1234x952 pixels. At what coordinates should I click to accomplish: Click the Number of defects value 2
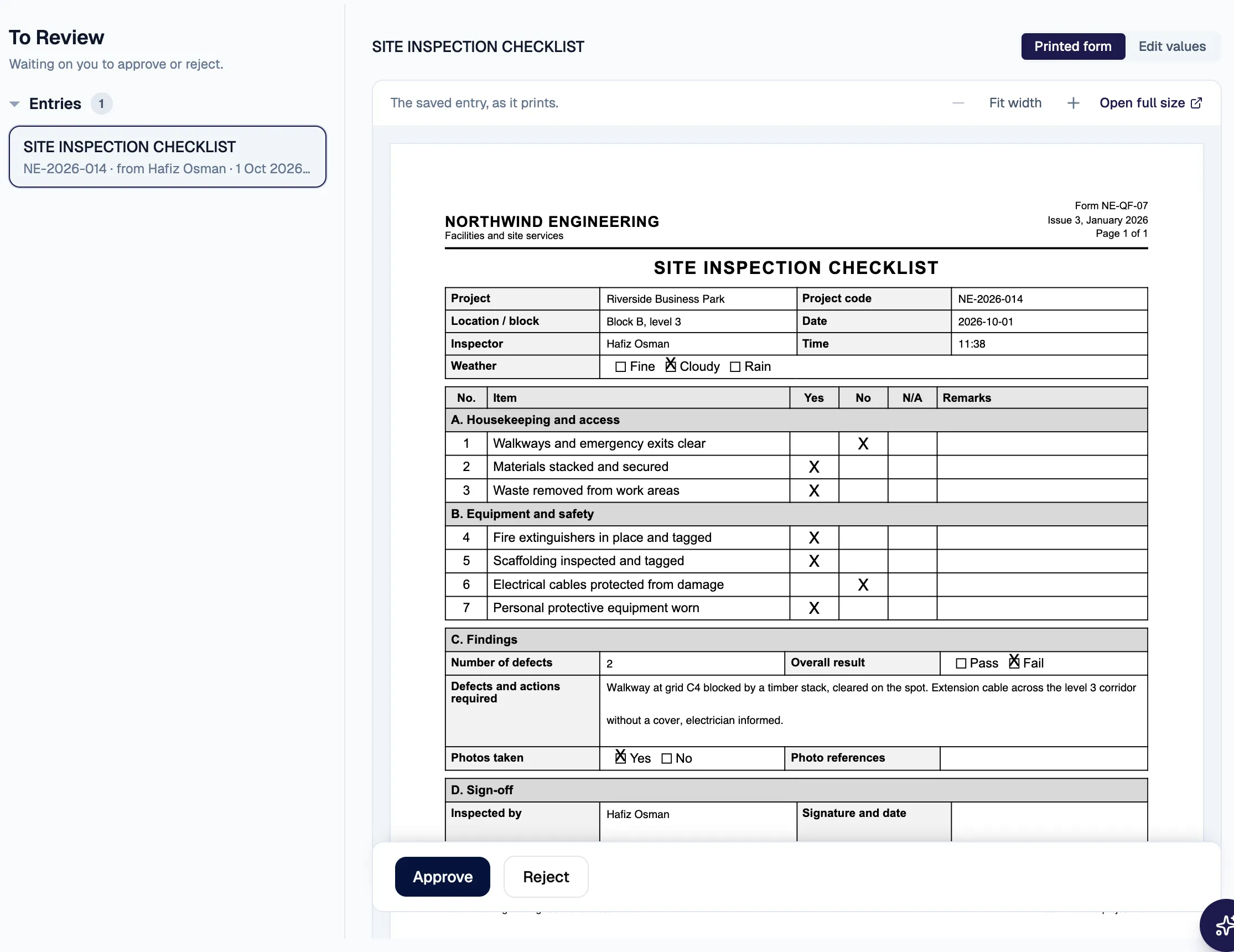(610, 664)
